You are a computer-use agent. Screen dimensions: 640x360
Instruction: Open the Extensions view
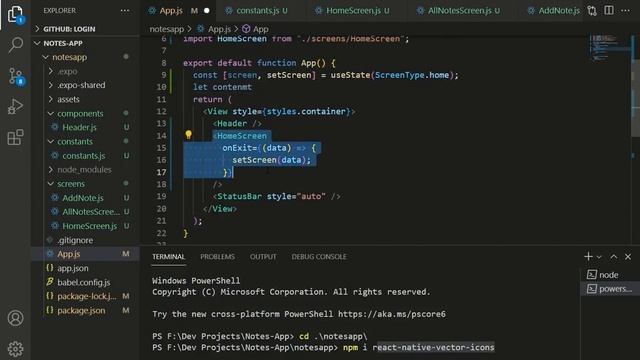coord(16,137)
